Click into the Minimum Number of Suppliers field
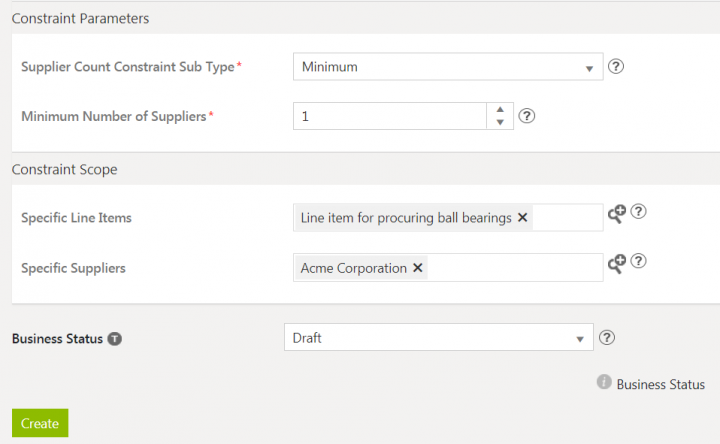The image size is (720, 444). [x=390, y=116]
